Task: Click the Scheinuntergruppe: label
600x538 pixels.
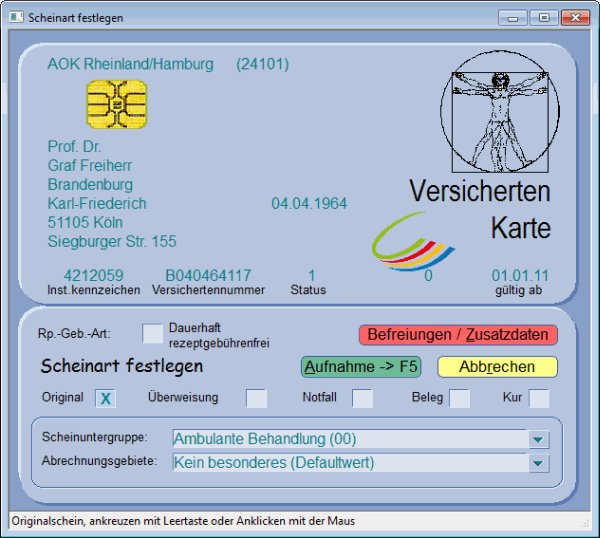Action: (95, 437)
